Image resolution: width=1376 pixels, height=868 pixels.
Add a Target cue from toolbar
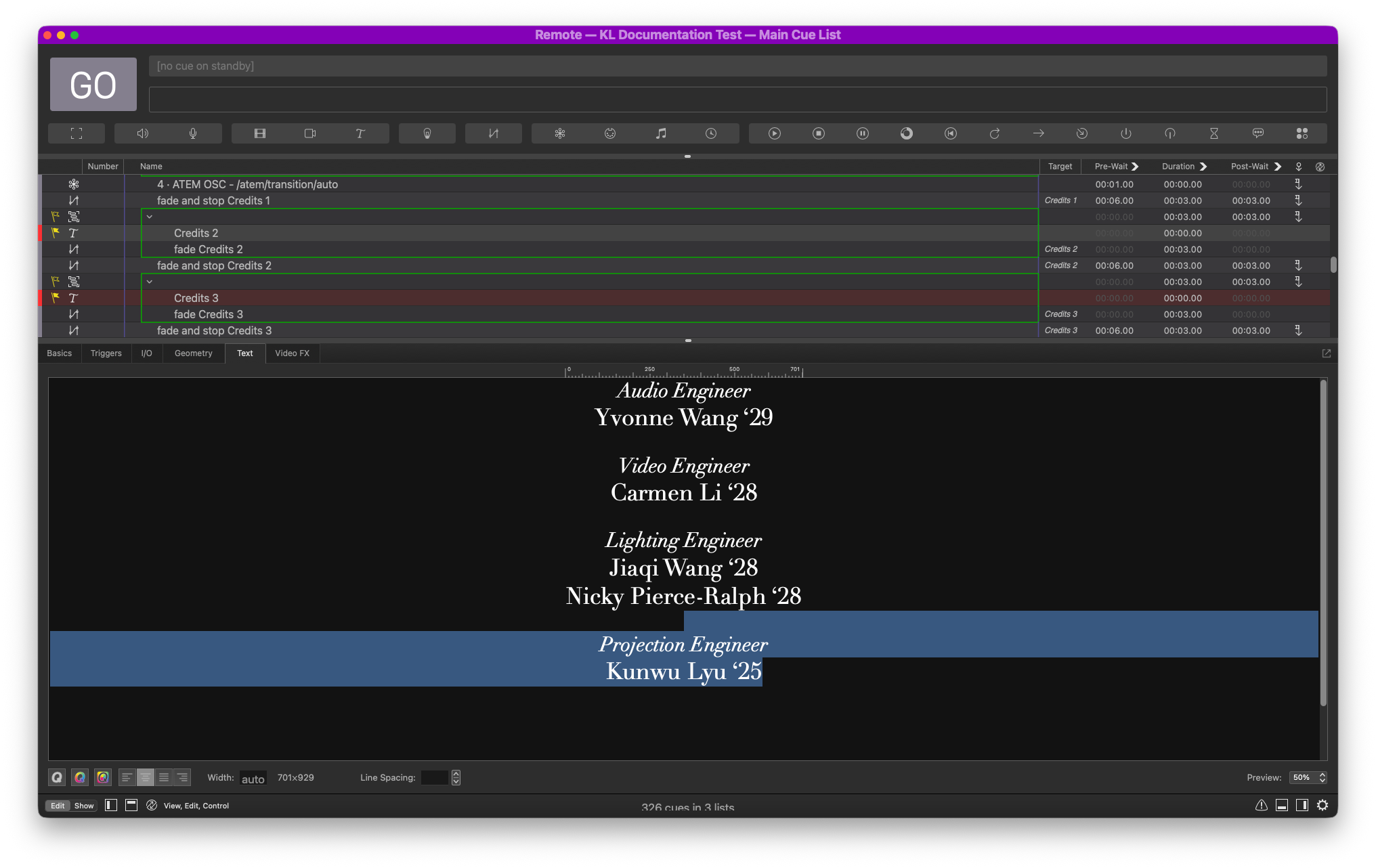[1082, 133]
